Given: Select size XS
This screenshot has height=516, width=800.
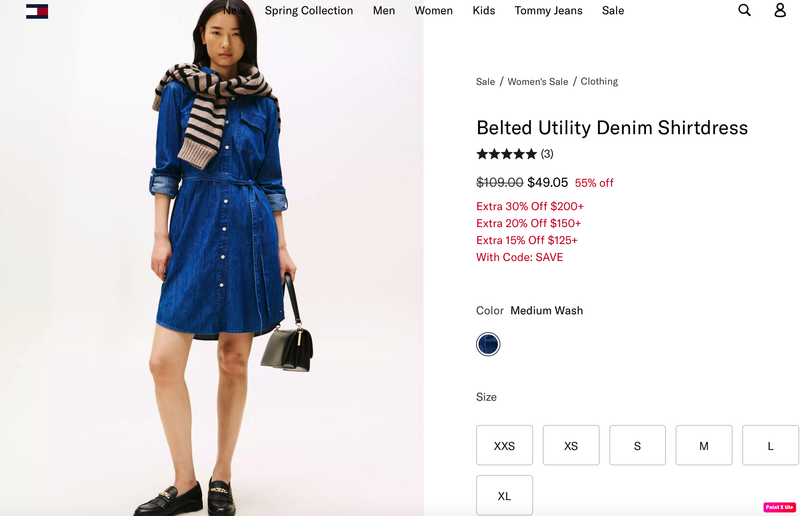Looking at the screenshot, I should coord(571,446).
